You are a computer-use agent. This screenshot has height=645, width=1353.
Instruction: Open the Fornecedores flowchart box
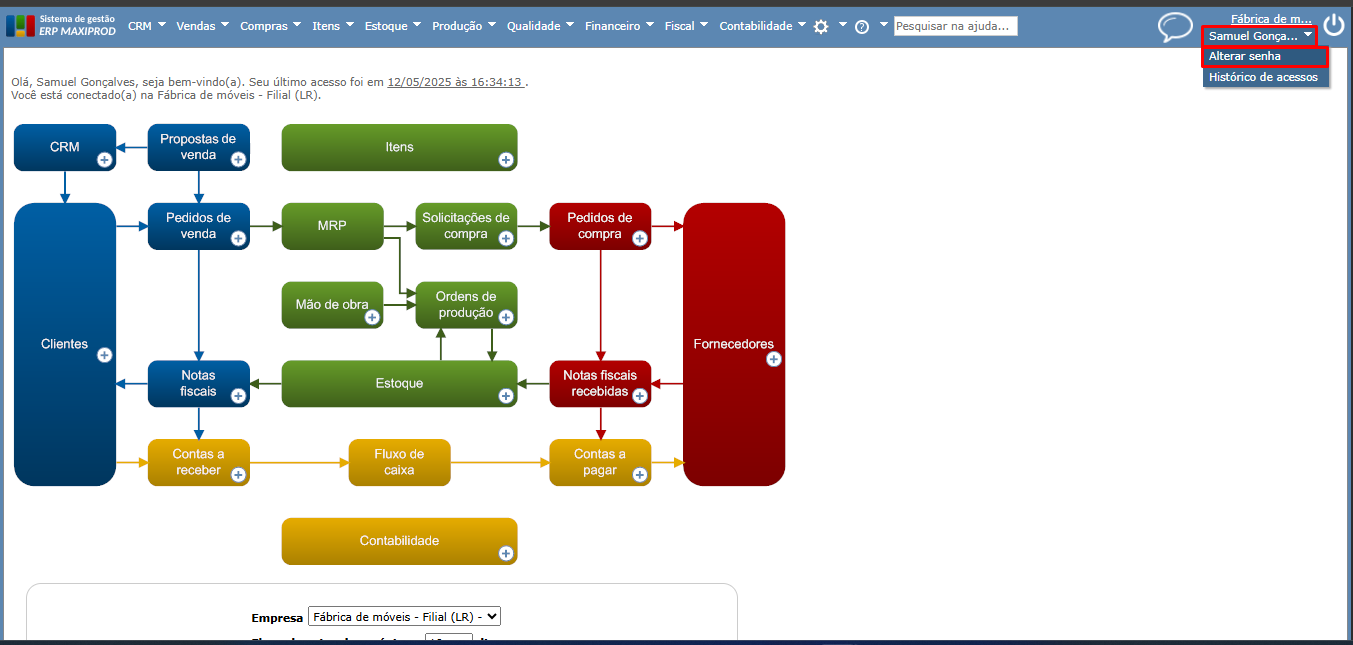pos(733,344)
